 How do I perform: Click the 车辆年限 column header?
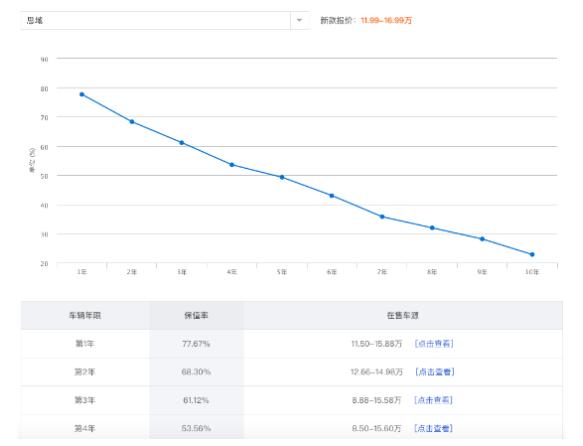pyautogui.click(x=85, y=316)
